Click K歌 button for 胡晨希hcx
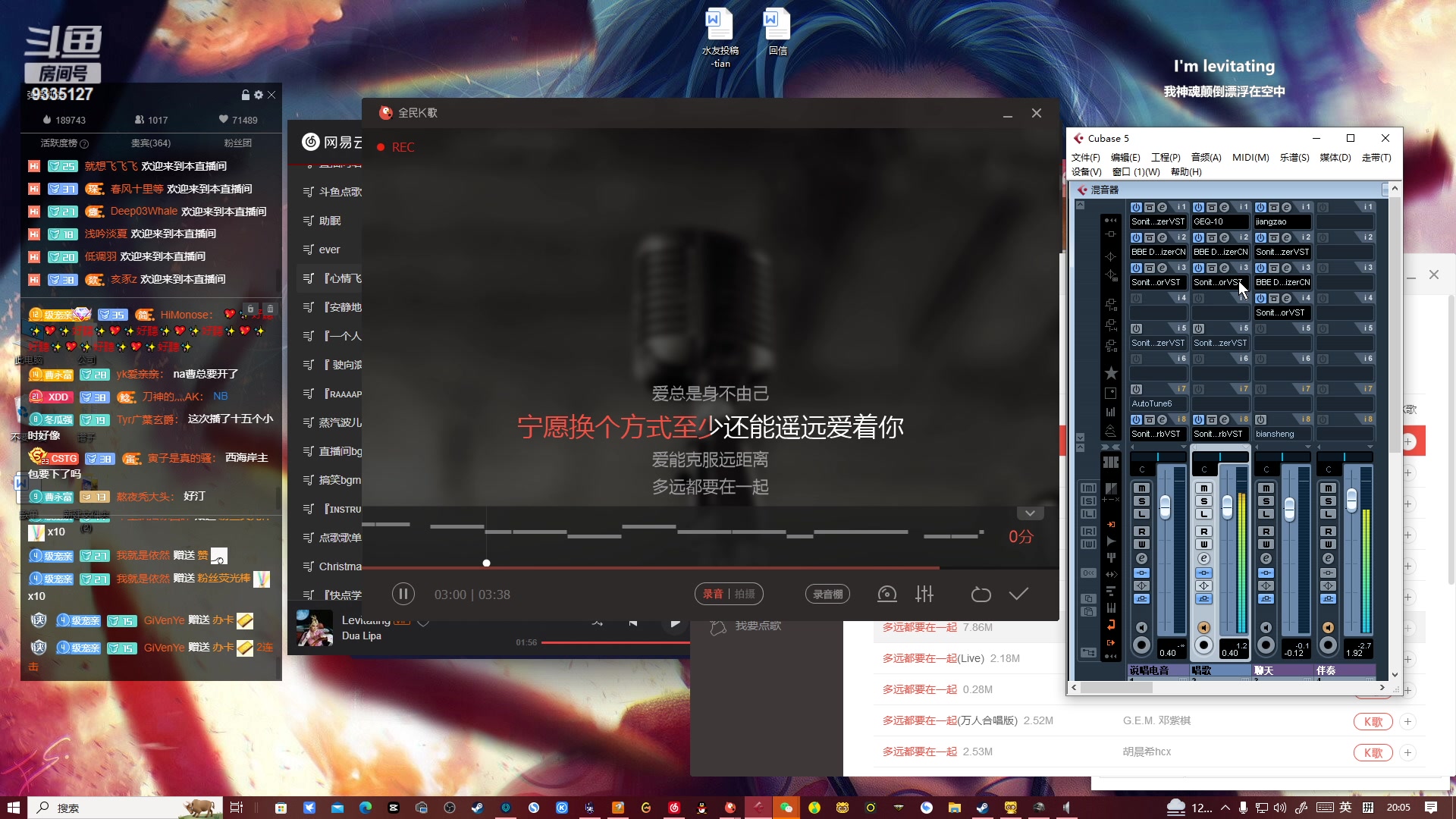 (1373, 752)
